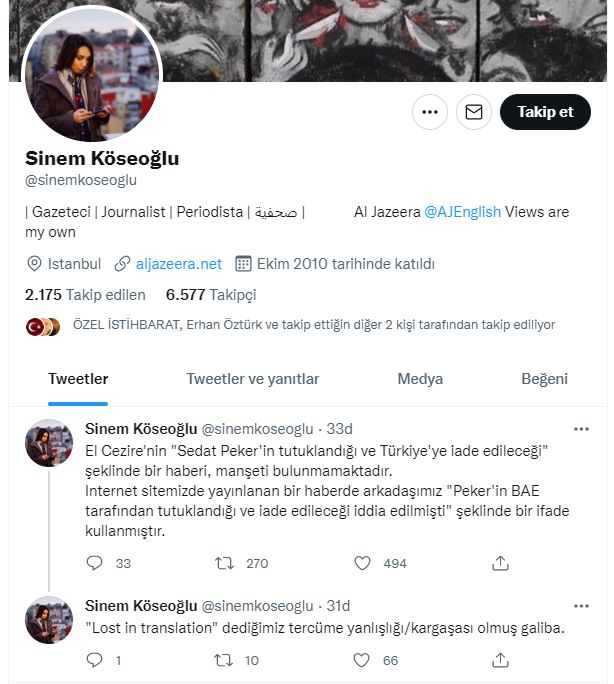
Task: Expand second tweet's more options menu
Action: [x=581, y=606]
